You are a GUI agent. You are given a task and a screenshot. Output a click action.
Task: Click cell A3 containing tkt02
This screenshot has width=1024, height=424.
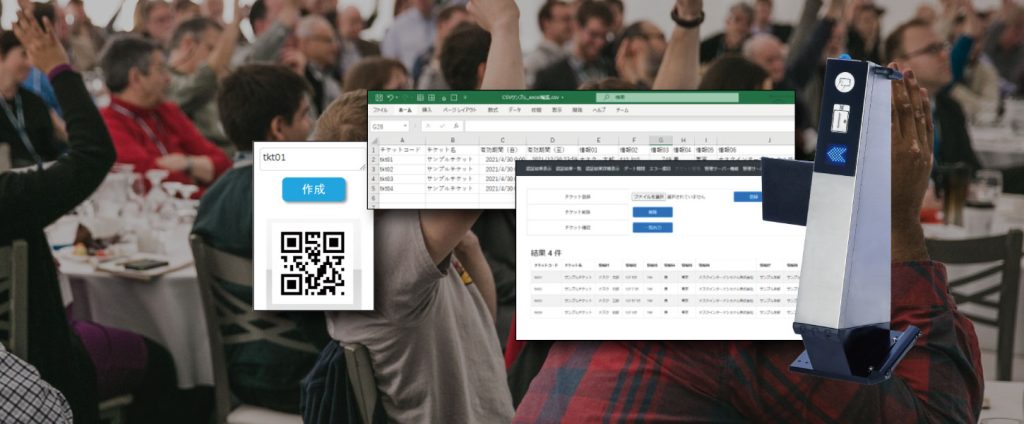click(x=402, y=169)
